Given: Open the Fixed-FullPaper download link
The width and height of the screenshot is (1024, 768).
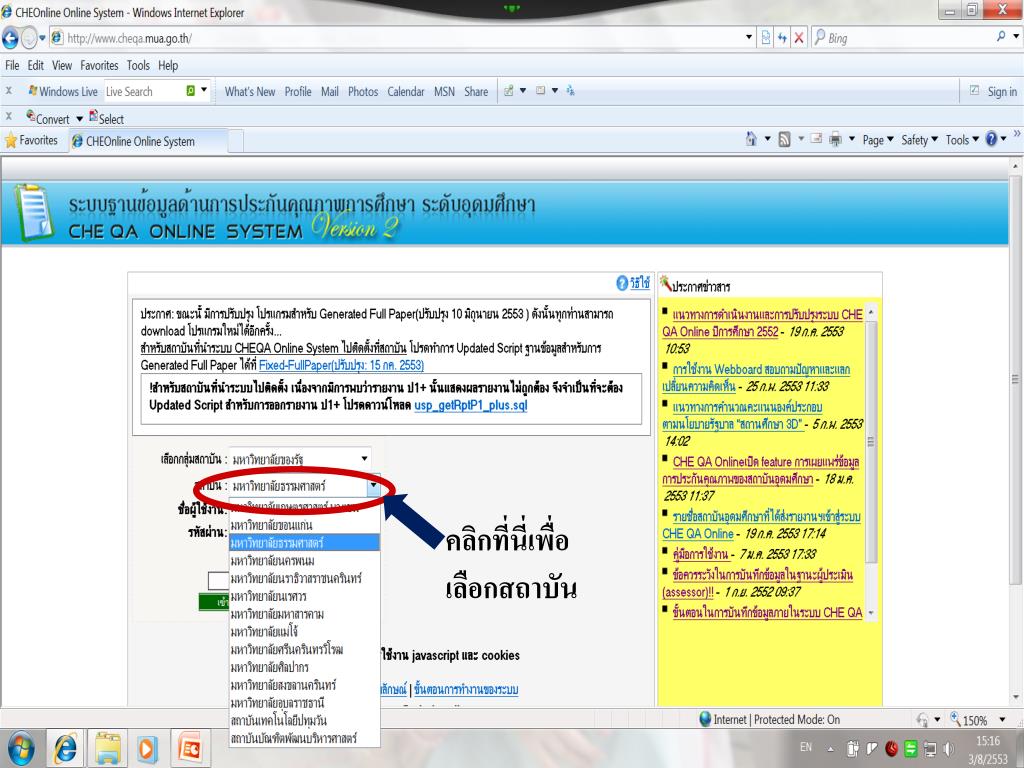Looking at the screenshot, I should 341,365.
